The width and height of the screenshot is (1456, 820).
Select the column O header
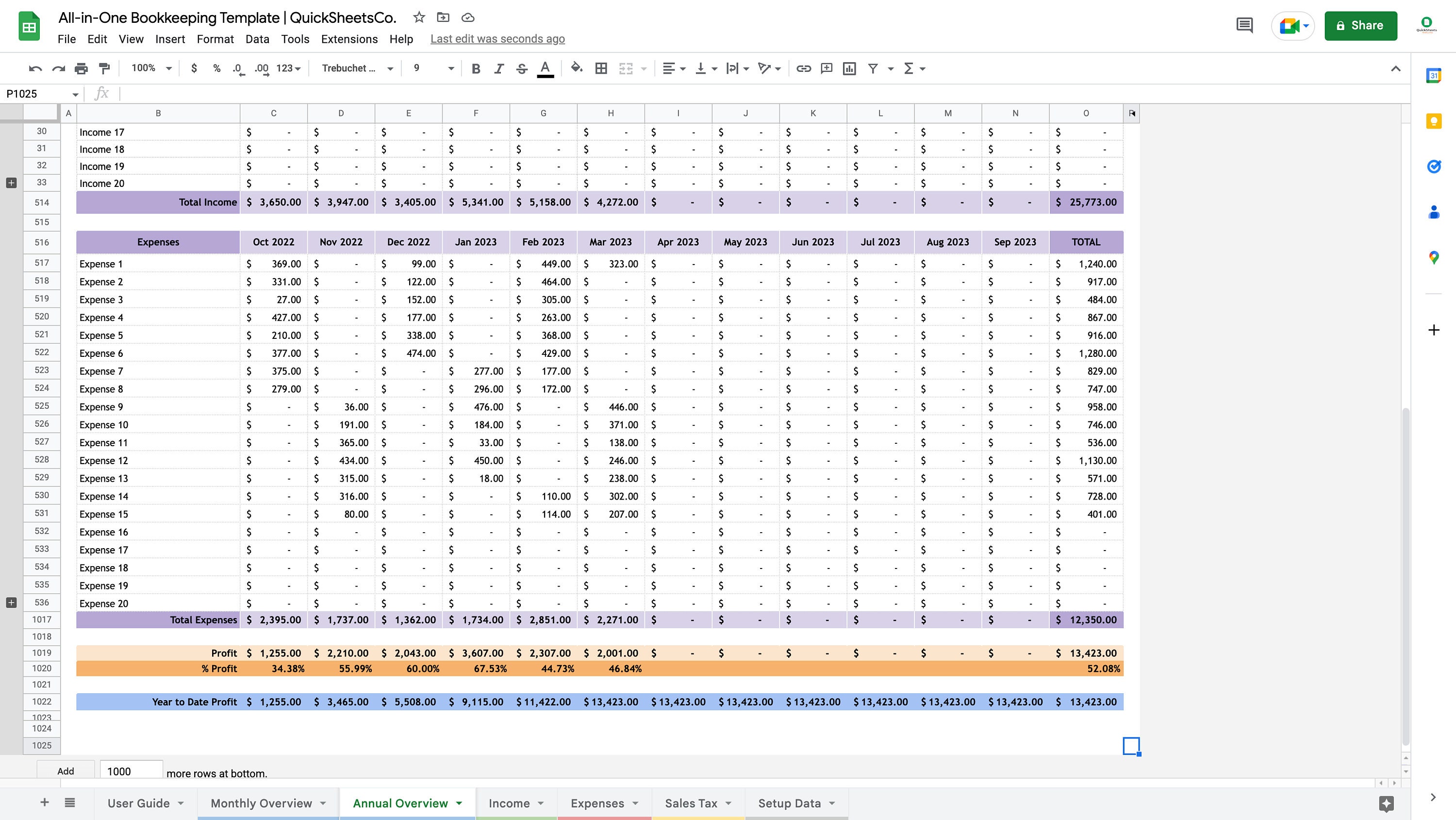[x=1086, y=113]
